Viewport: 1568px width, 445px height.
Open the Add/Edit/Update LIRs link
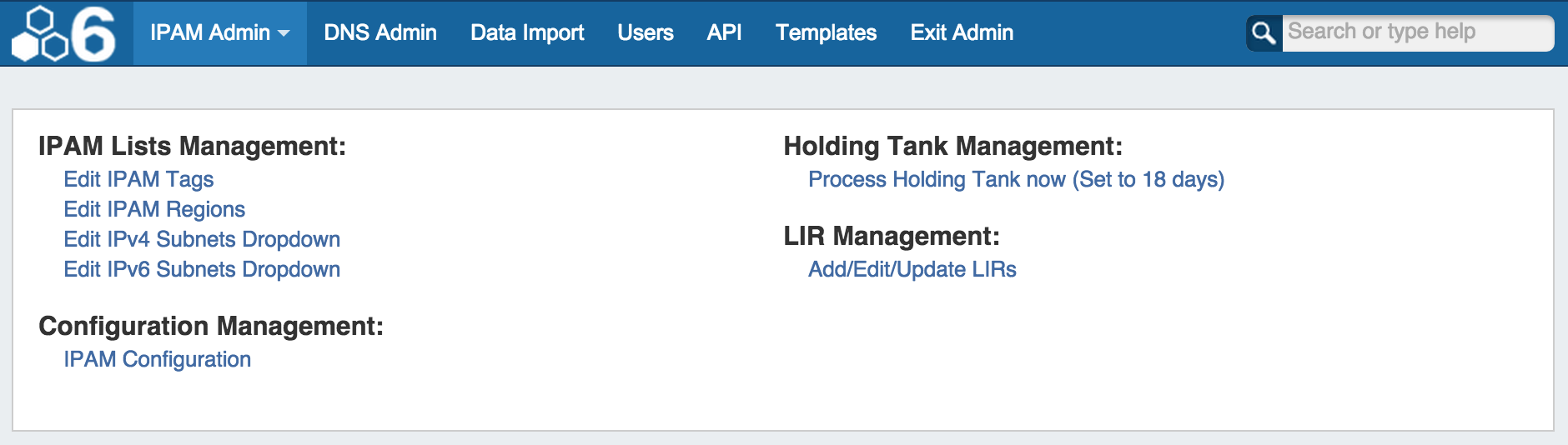point(912,269)
